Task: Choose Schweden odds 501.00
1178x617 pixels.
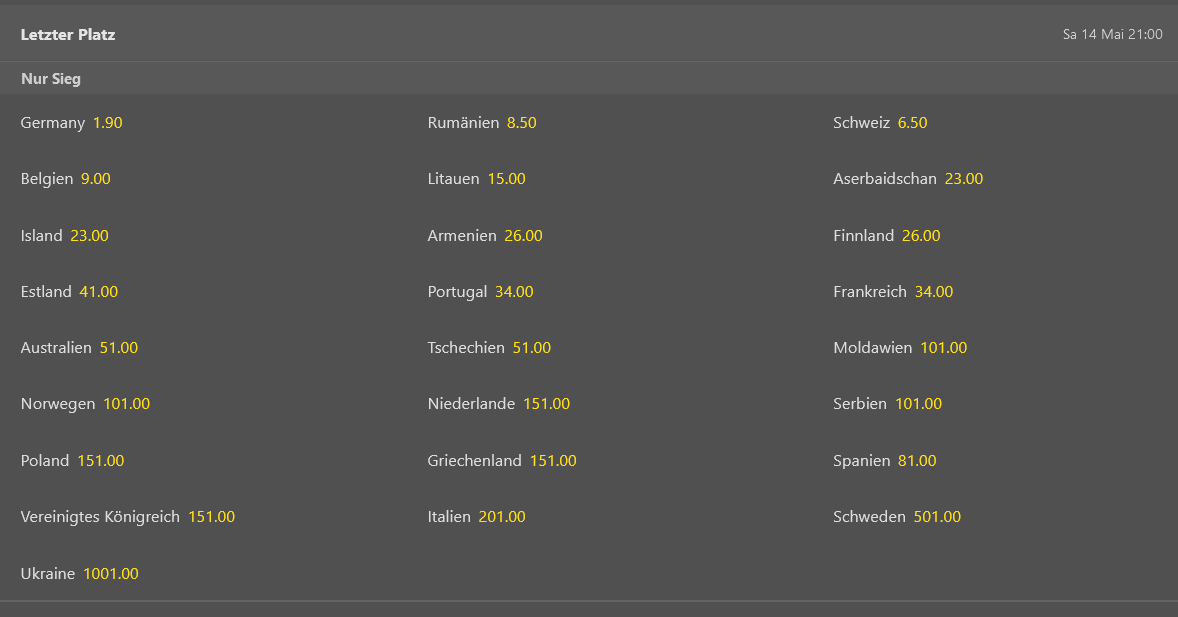Action: click(x=897, y=517)
